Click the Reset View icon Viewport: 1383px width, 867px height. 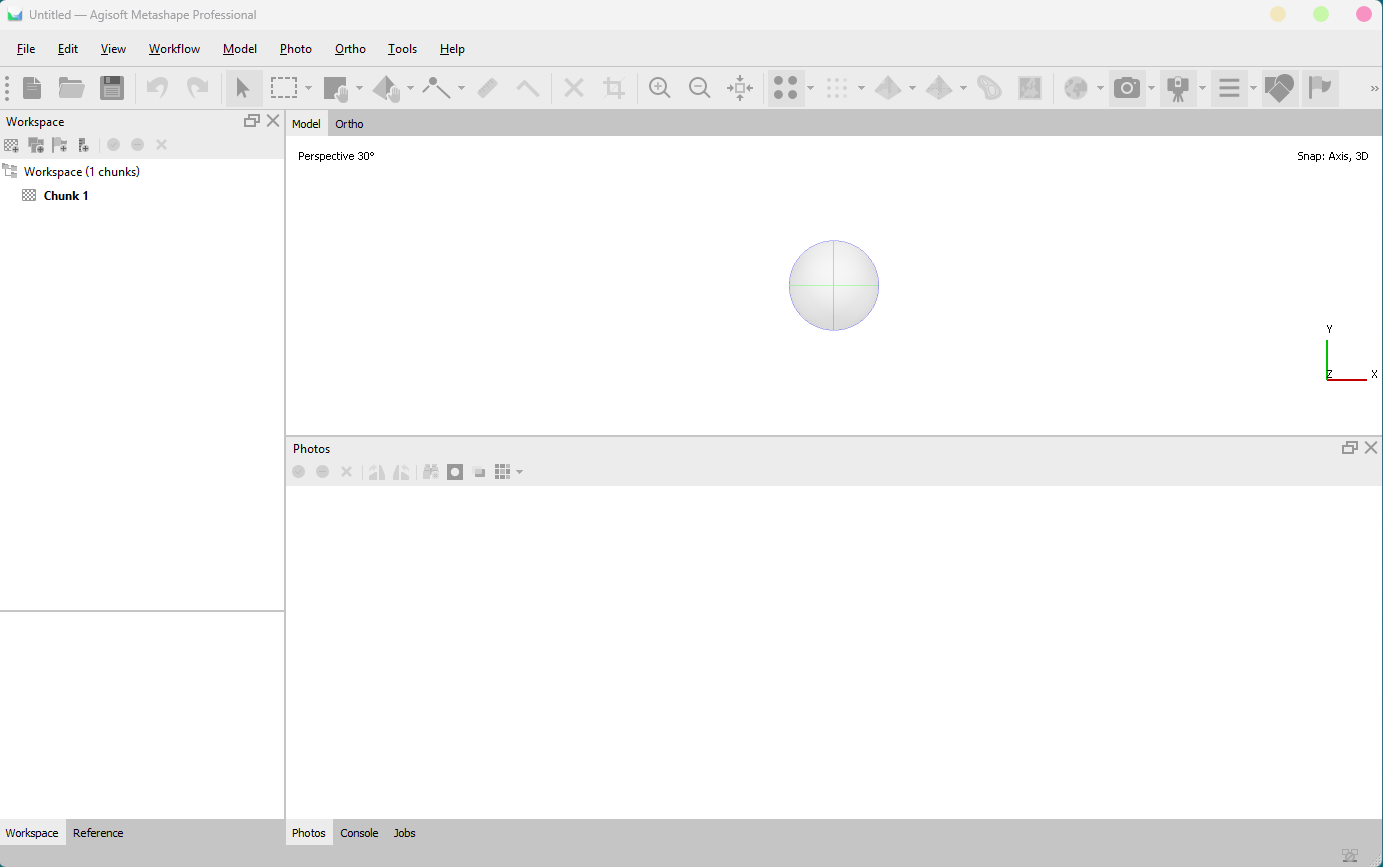pos(740,88)
